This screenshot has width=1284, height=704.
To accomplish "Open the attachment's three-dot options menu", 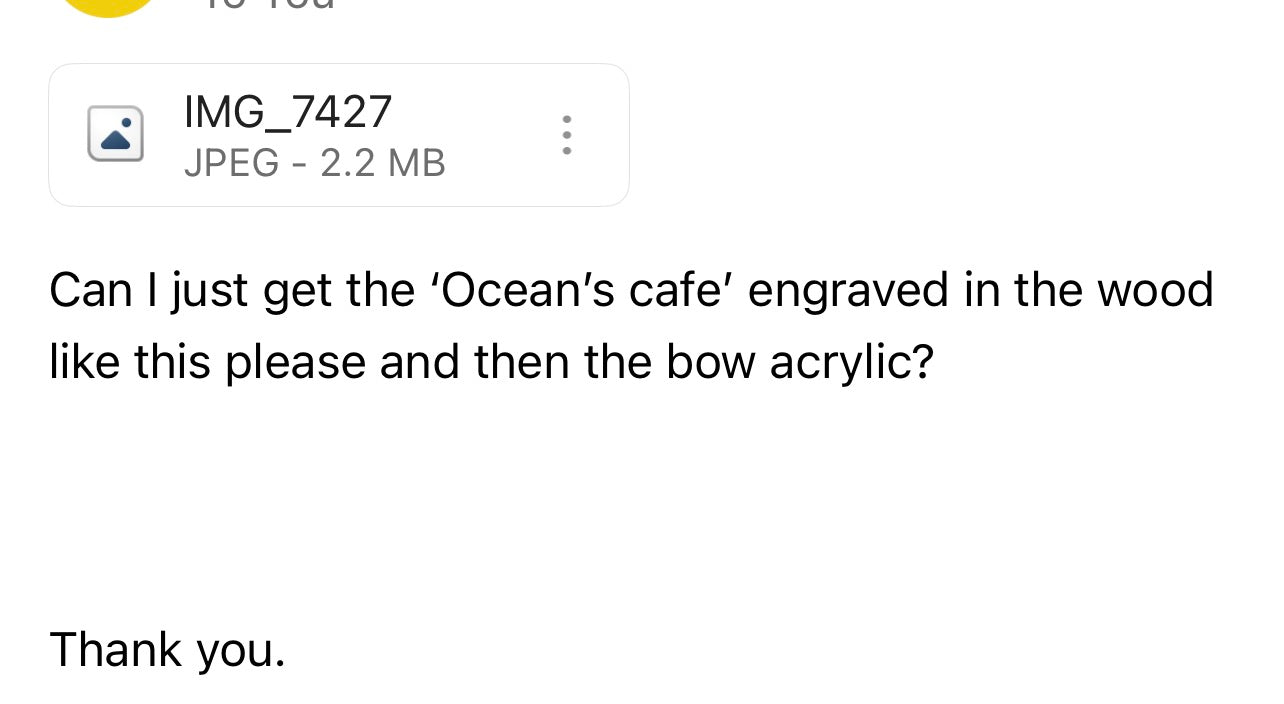I will [567, 135].
